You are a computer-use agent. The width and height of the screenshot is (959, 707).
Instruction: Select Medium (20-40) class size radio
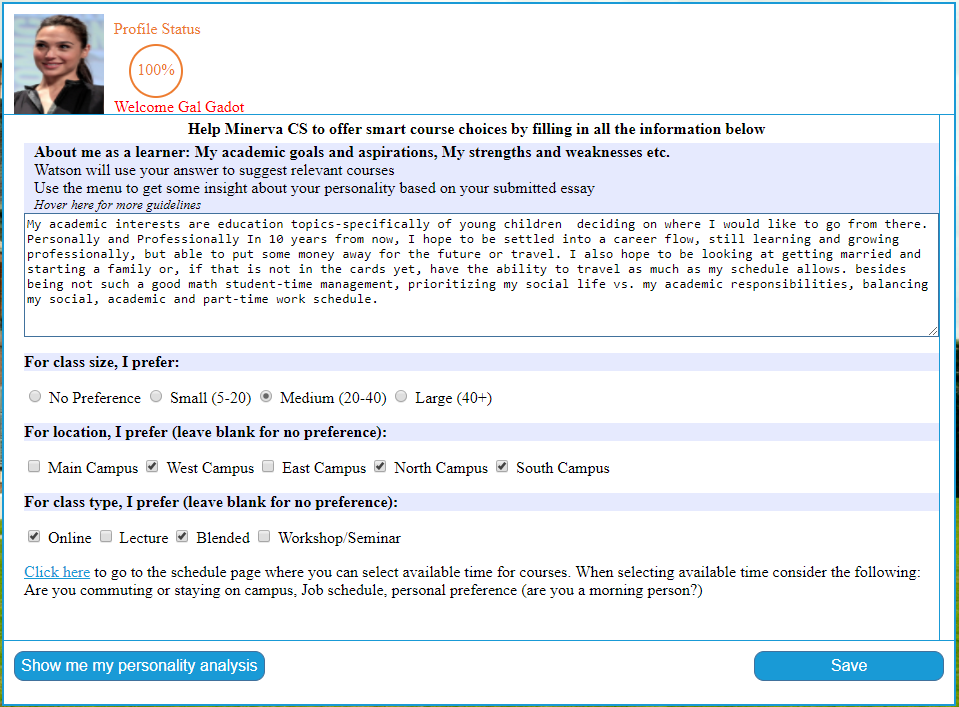pos(266,397)
